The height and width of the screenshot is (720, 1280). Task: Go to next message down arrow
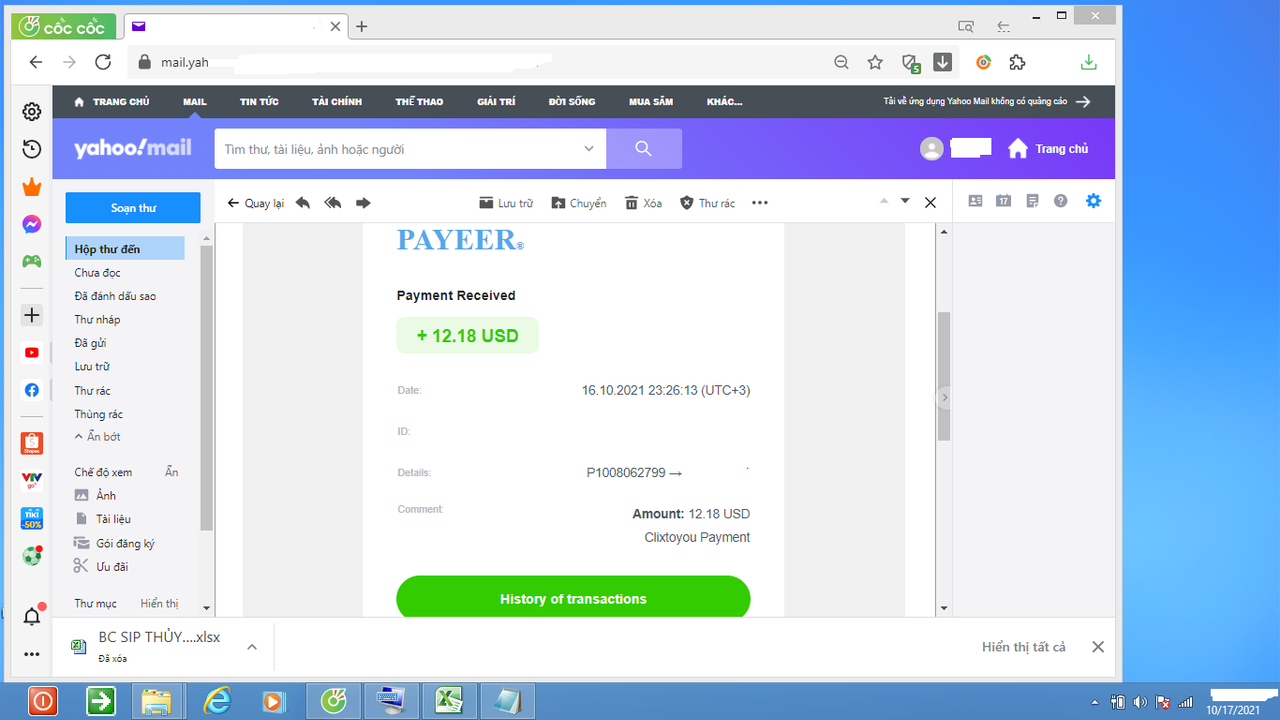point(905,201)
